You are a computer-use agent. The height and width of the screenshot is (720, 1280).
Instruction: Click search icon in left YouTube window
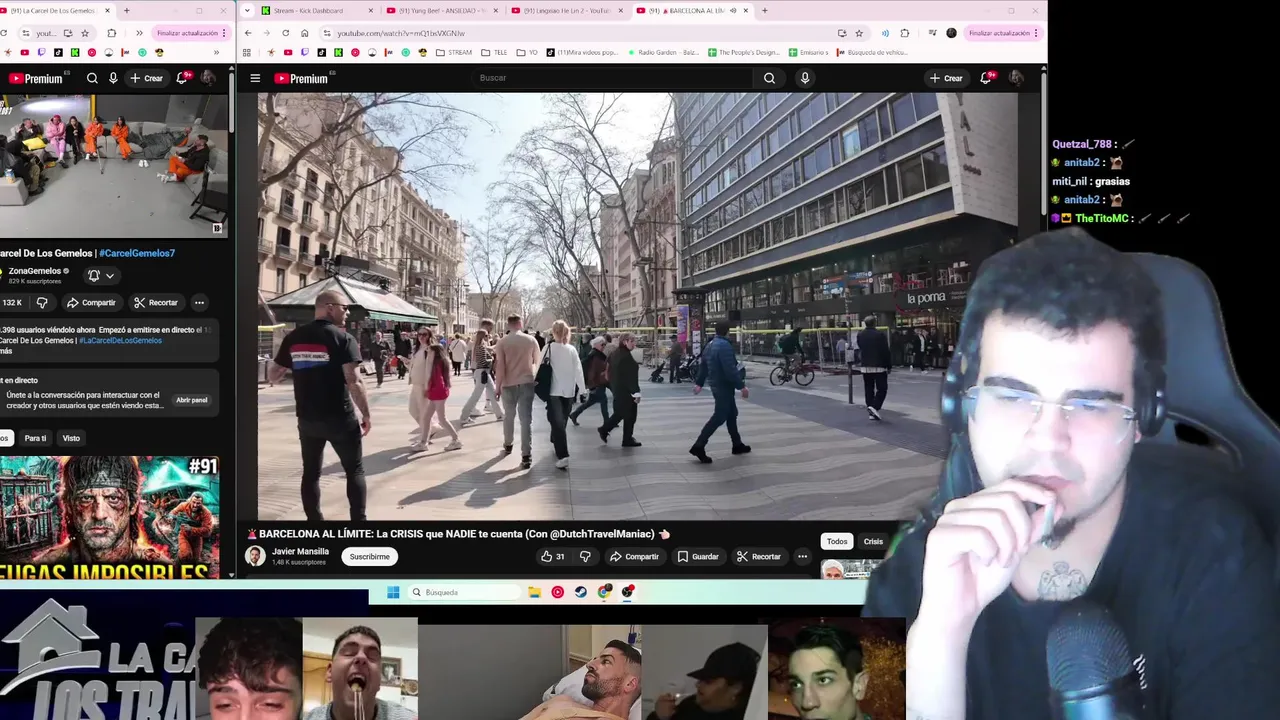pyautogui.click(x=92, y=78)
